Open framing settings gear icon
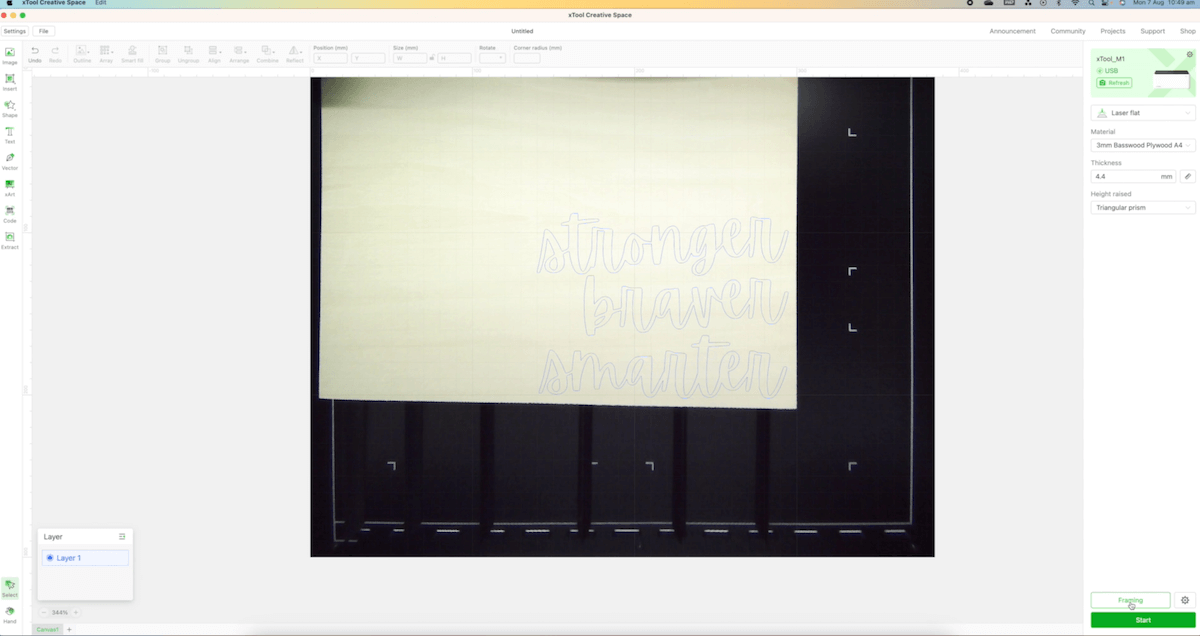Viewport: 1200px width, 636px height. coord(1185,600)
